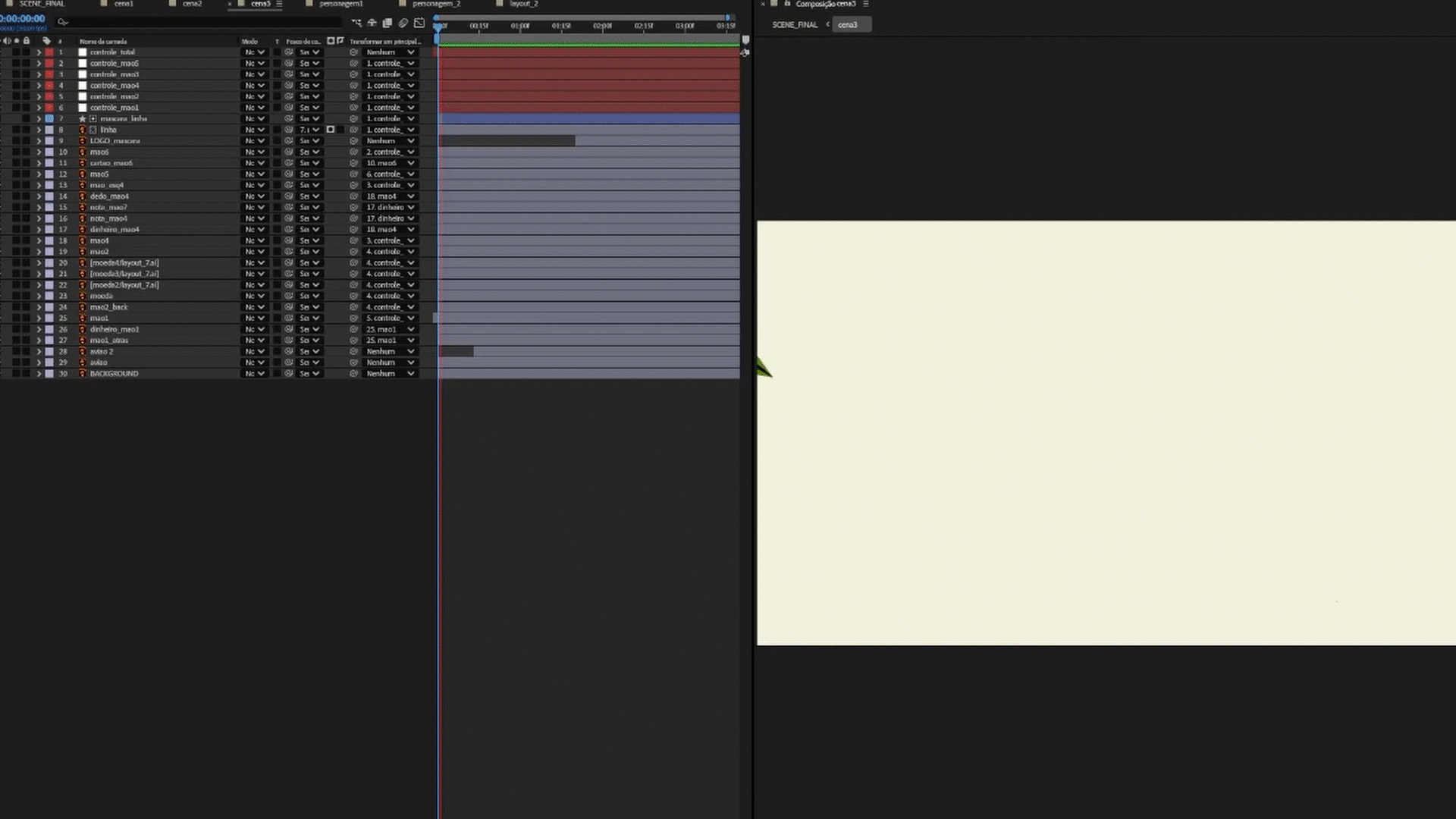The width and height of the screenshot is (1456, 819).
Task: Click the pick whip for controle_mao6 parent
Action: point(353,64)
